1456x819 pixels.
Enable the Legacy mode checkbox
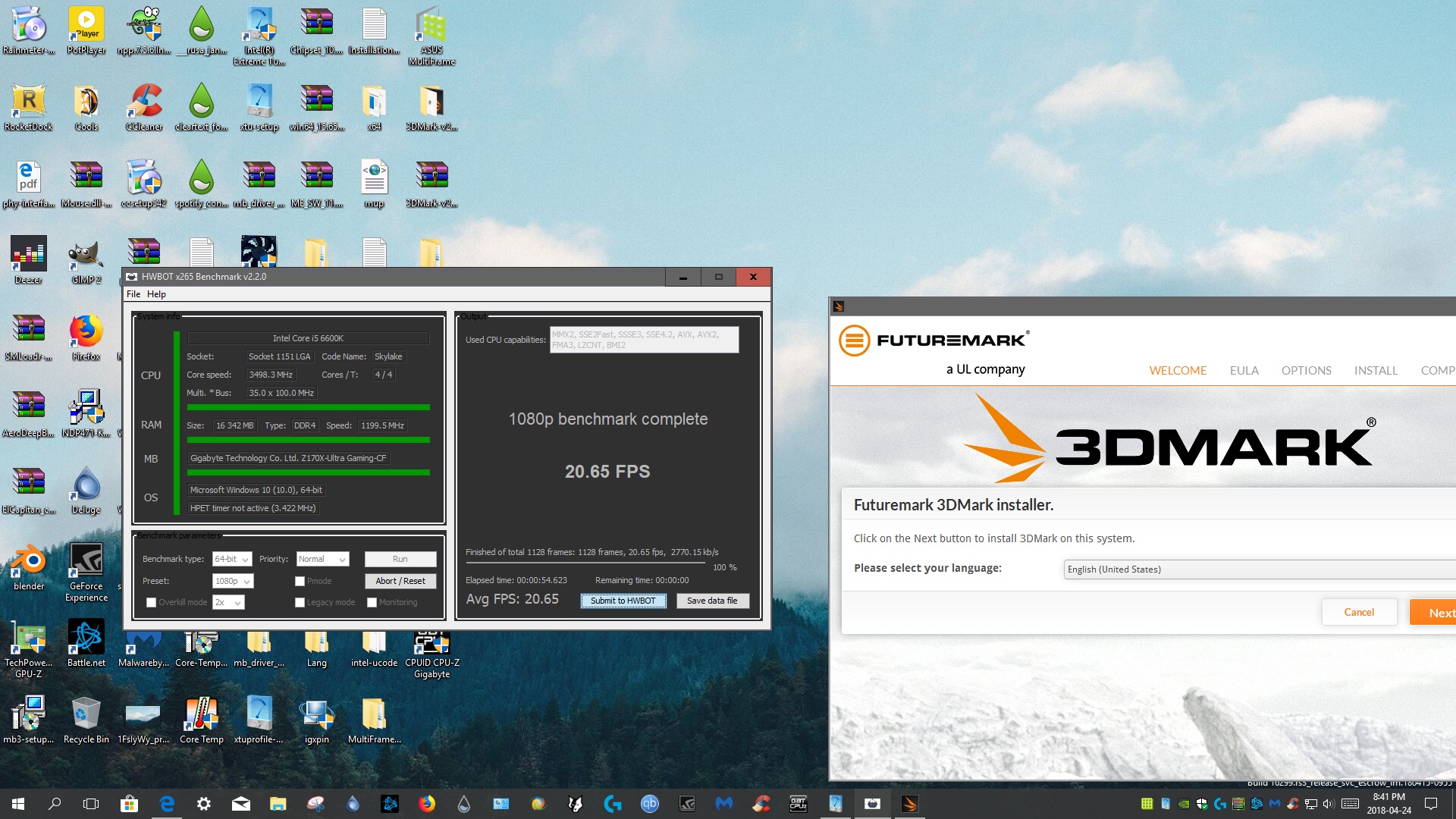point(300,603)
